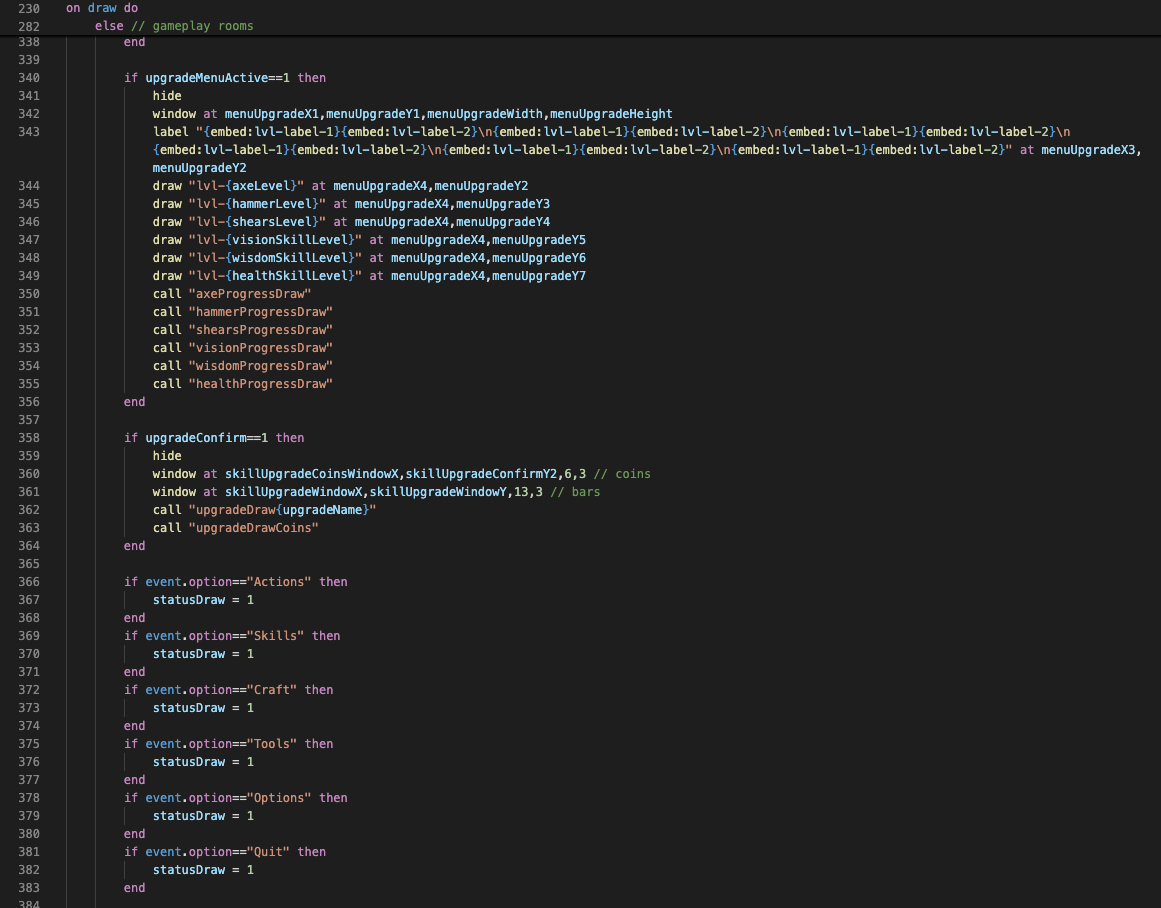Click the "Actions" string in event.option check
The image size is (1161, 908).
tap(279, 582)
